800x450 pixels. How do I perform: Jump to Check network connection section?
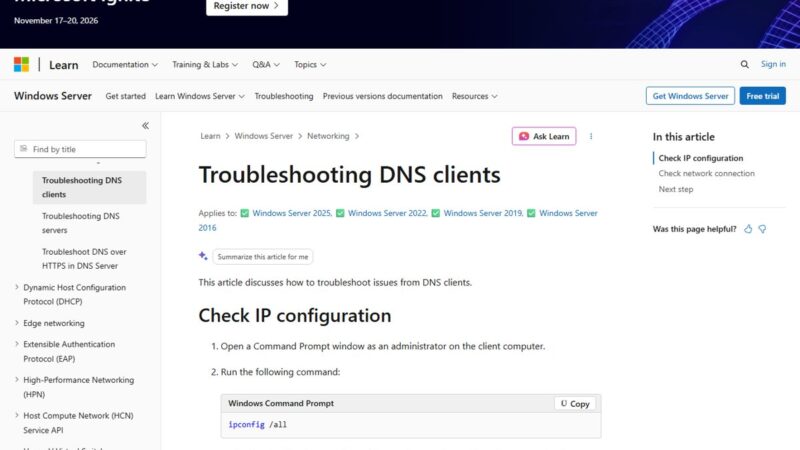click(706, 173)
